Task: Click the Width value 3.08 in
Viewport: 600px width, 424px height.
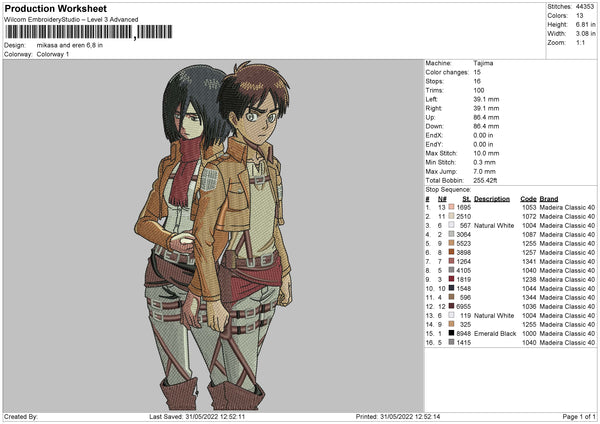Action: tap(585, 34)
